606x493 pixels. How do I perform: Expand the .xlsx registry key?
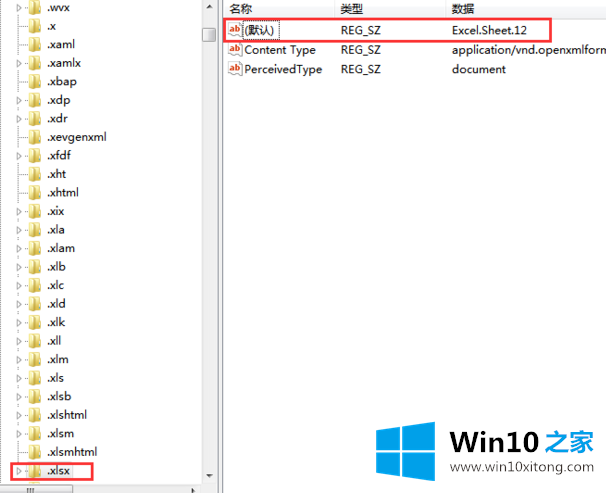point(18,470)
